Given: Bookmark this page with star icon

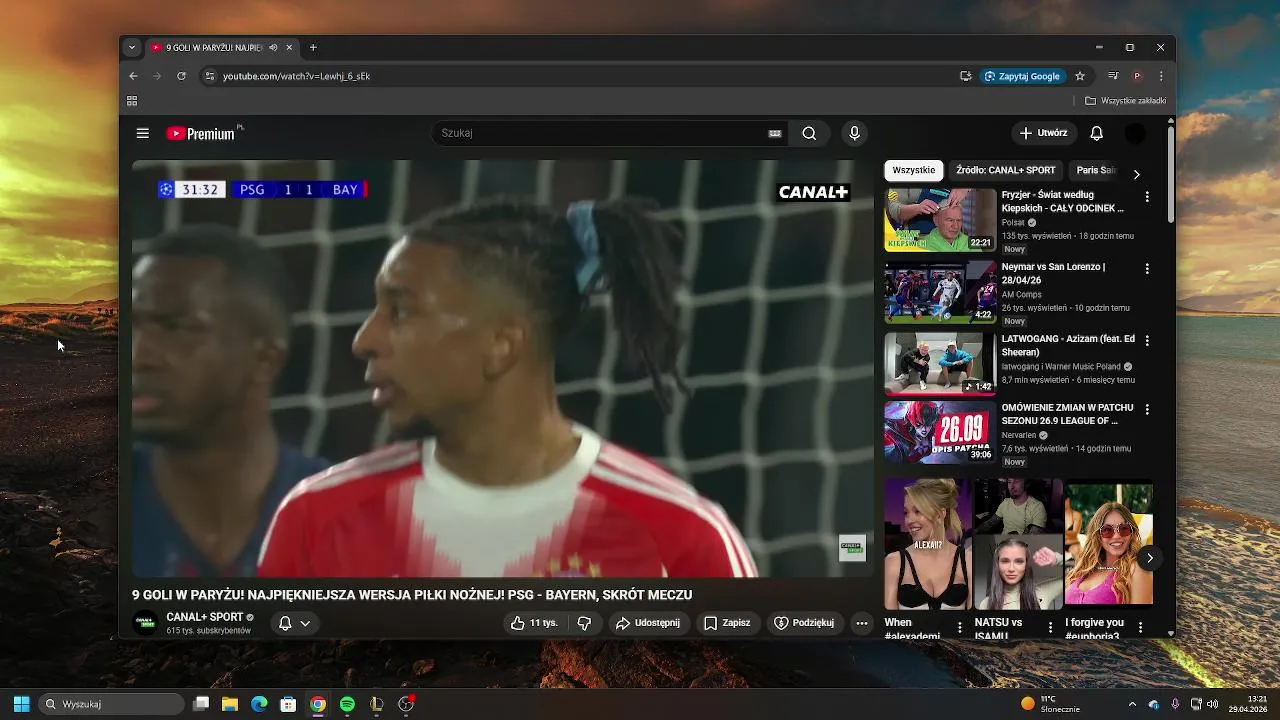Looking at the screenshot, I should 1080,76.
